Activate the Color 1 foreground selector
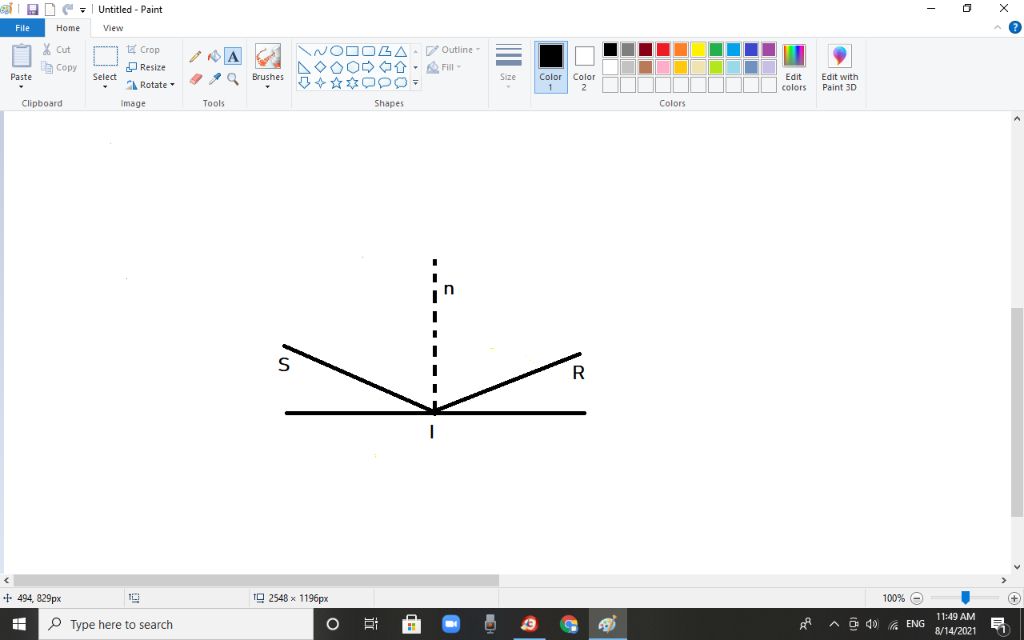Image resolution: width=1024 pixels, height=640 pixels. (551, 67)
